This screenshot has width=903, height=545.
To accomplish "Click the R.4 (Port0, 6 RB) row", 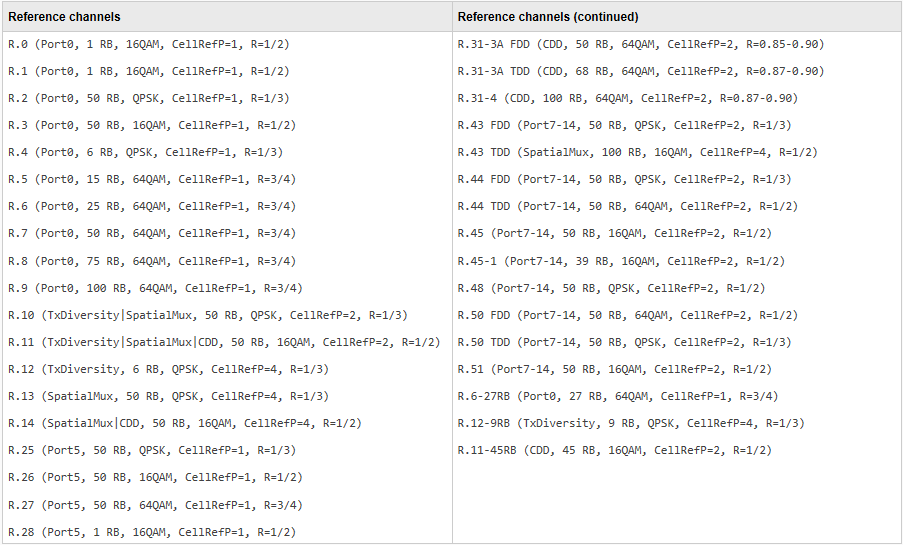I will pyautogui.click(x=144, y=152).
